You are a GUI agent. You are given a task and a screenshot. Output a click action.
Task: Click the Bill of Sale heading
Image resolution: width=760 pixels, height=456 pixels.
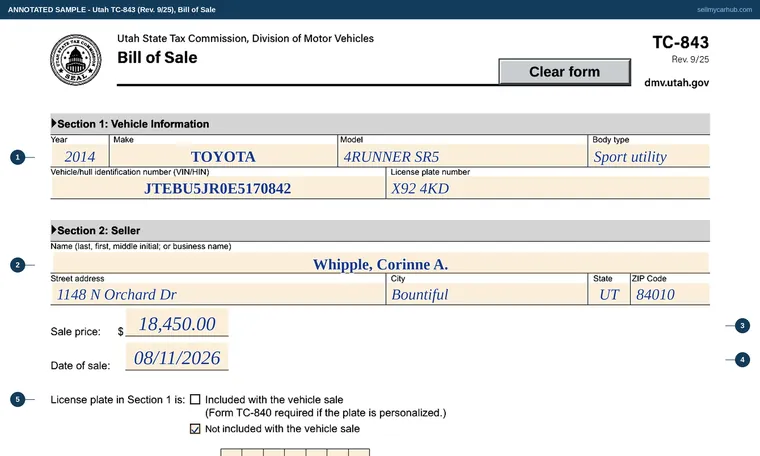(158, 57)
